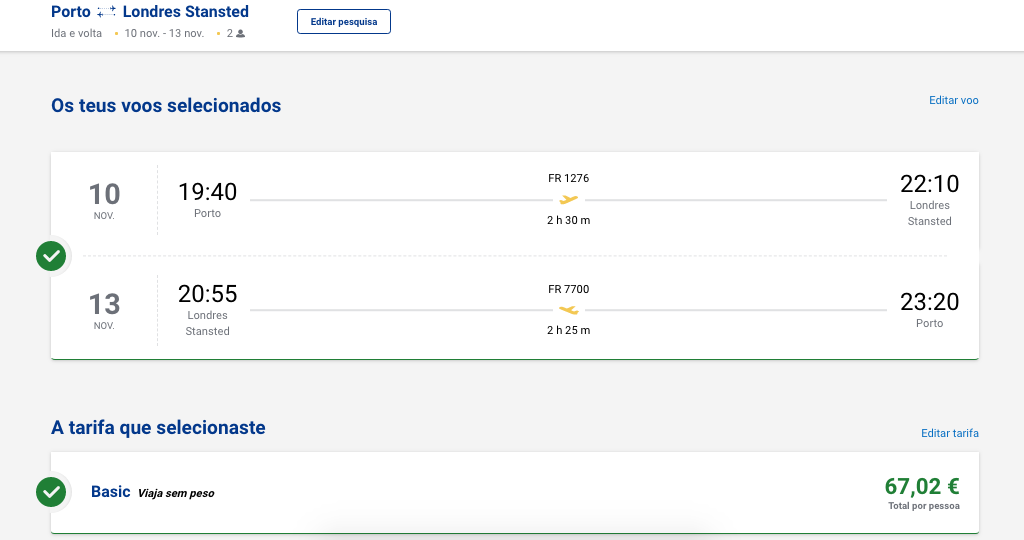The height and width of the screenshot is (540, 1024).
Task: Click flight number FR 1276
Action: coord(568,178)
